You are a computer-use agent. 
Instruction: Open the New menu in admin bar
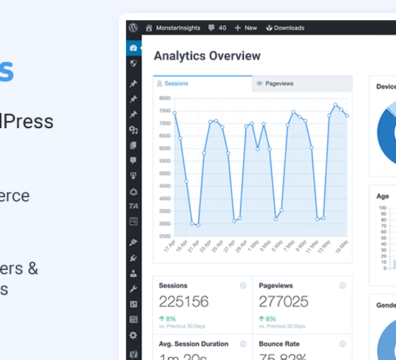(x=251, y=28)
